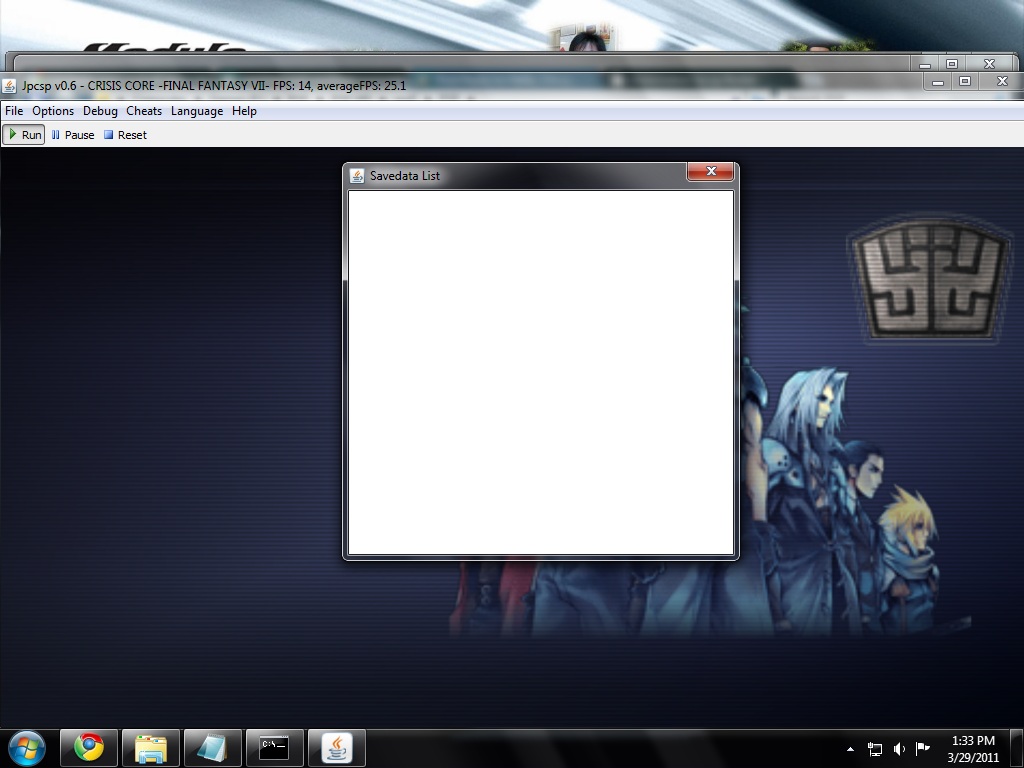
Task: Maximize the Jpcsp window
Action: [x=965, y=82]
